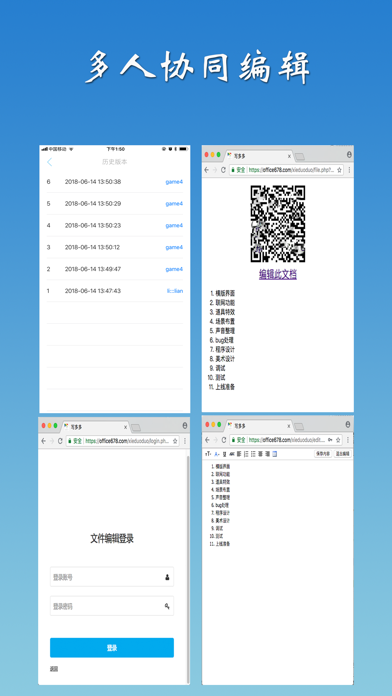The height and width of the screenshot is (696, 392).
Task: Bookmark the login page with star icon
Action: click(x=175, y=441)
